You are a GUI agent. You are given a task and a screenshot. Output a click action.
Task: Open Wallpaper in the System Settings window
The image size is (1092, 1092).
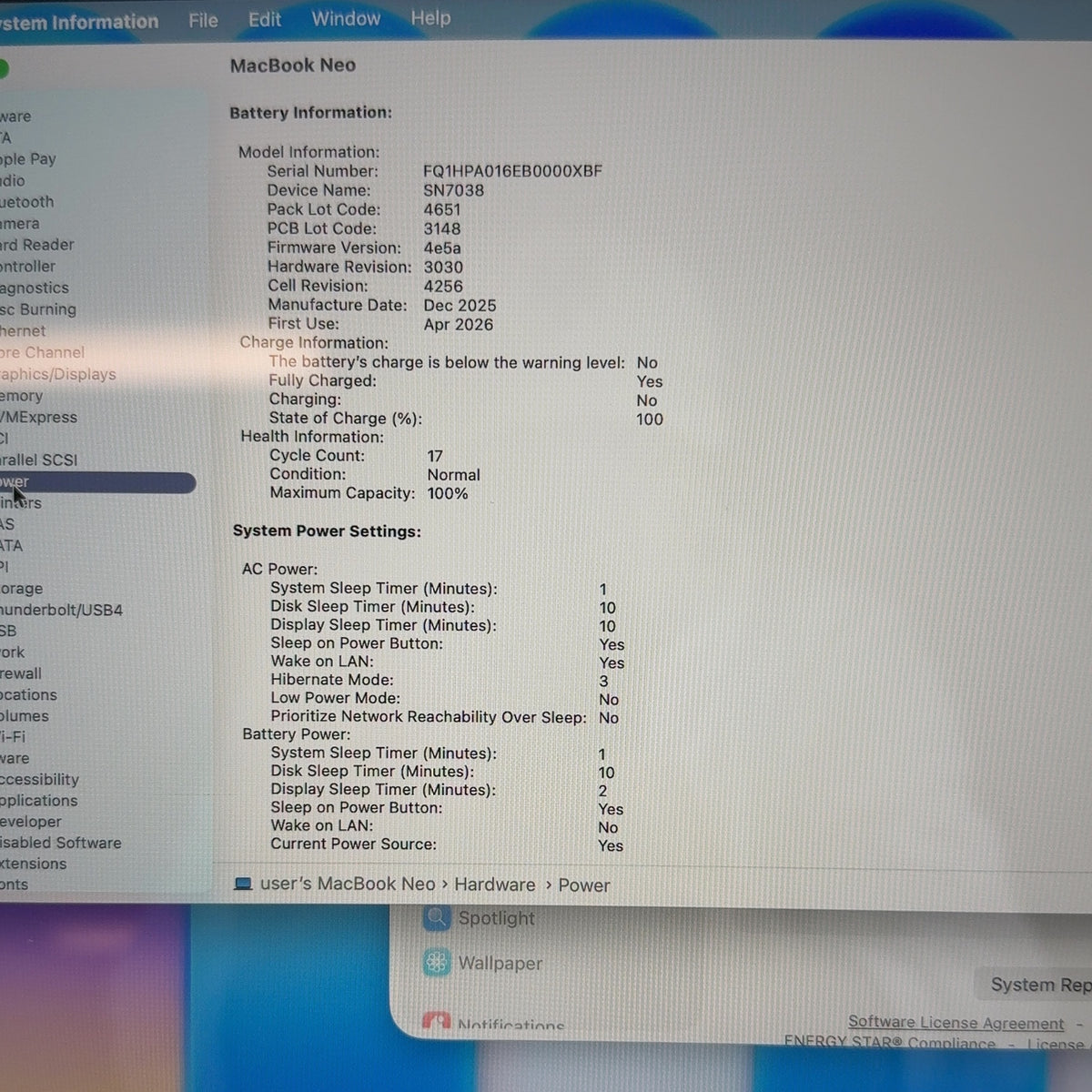[500, 963]
